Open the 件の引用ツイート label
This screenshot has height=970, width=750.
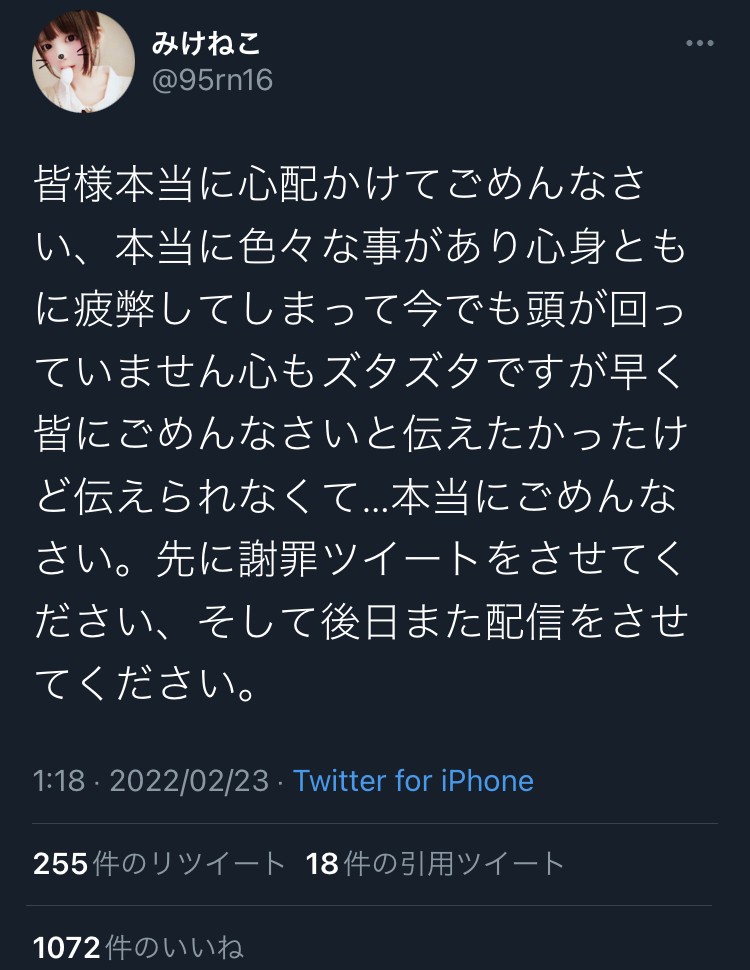pos(454,864)
